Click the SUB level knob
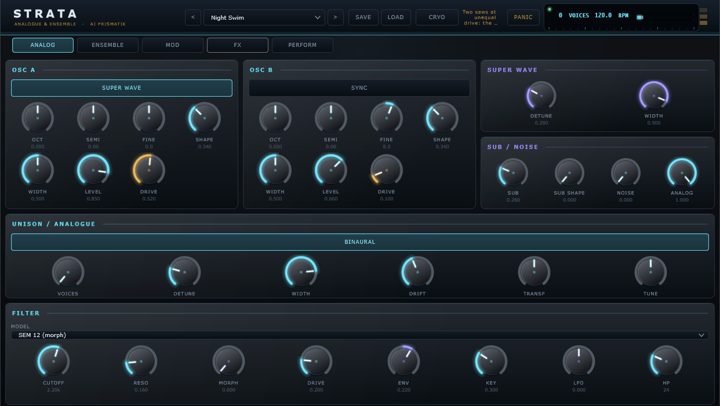The width and height of the screenshot is (720, 406). 513,173
